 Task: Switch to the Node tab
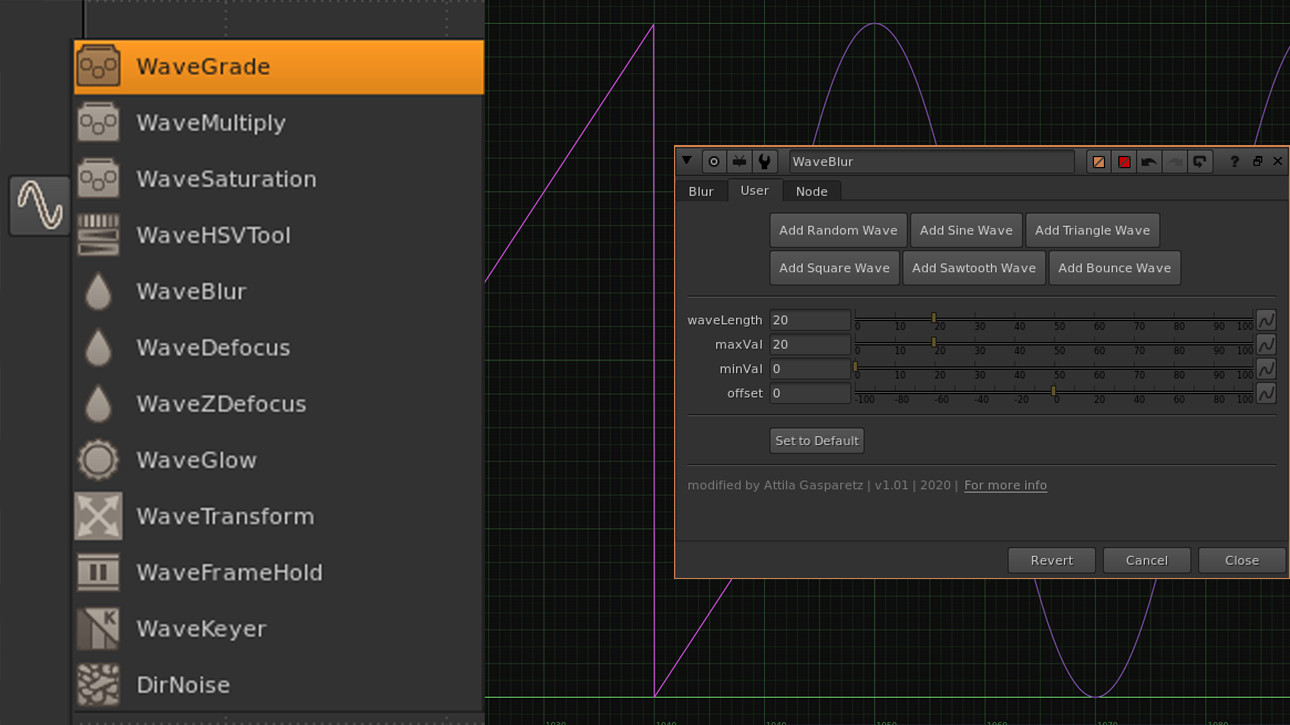812,191
